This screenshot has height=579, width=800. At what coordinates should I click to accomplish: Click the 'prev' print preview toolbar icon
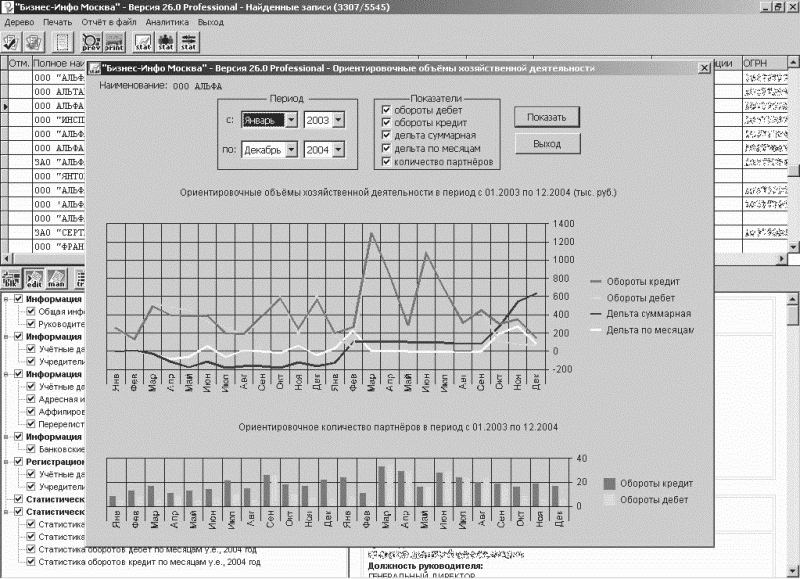point(91,42)
